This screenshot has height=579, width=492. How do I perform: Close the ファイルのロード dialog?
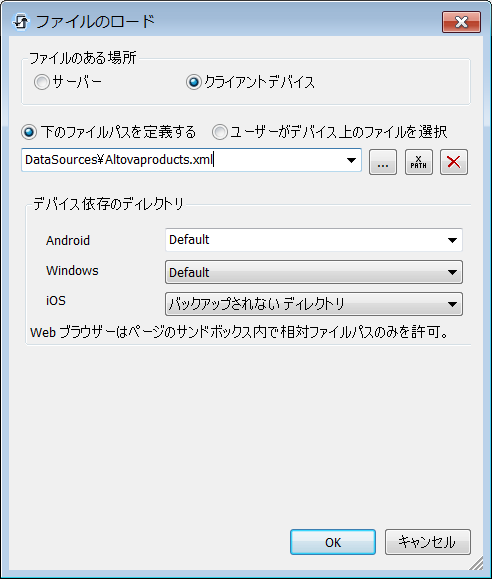[x=461, y=22]
